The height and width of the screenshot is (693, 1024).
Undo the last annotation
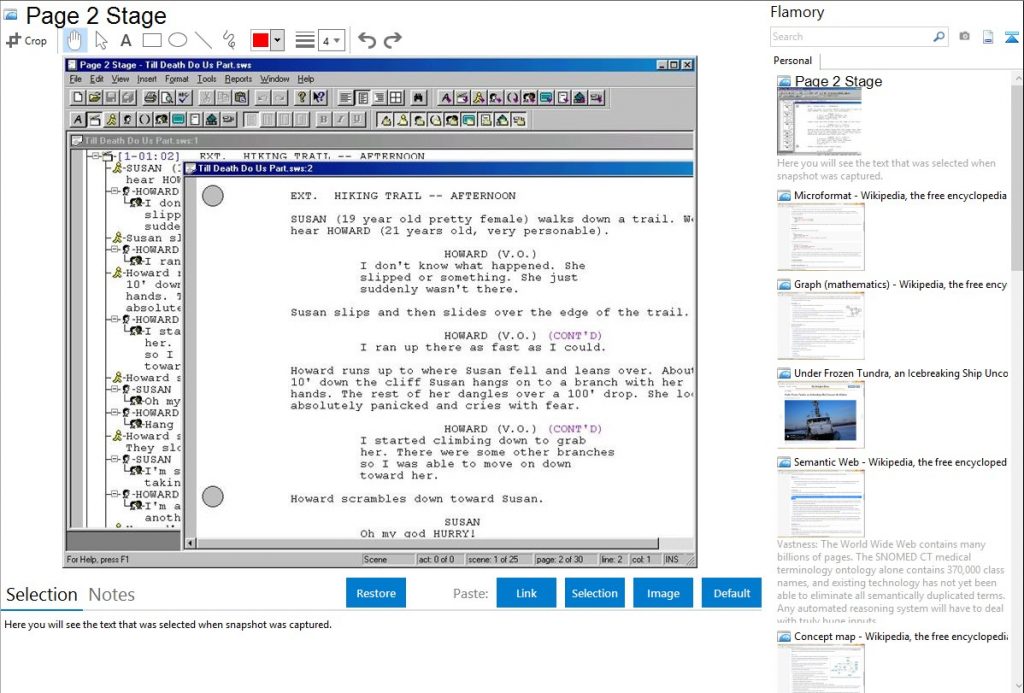coord(367,40)
